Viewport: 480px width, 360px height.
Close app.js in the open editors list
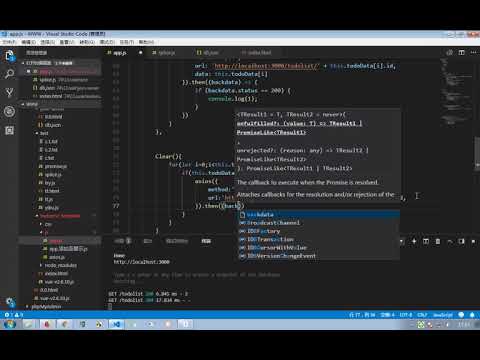tap(29, 71)
